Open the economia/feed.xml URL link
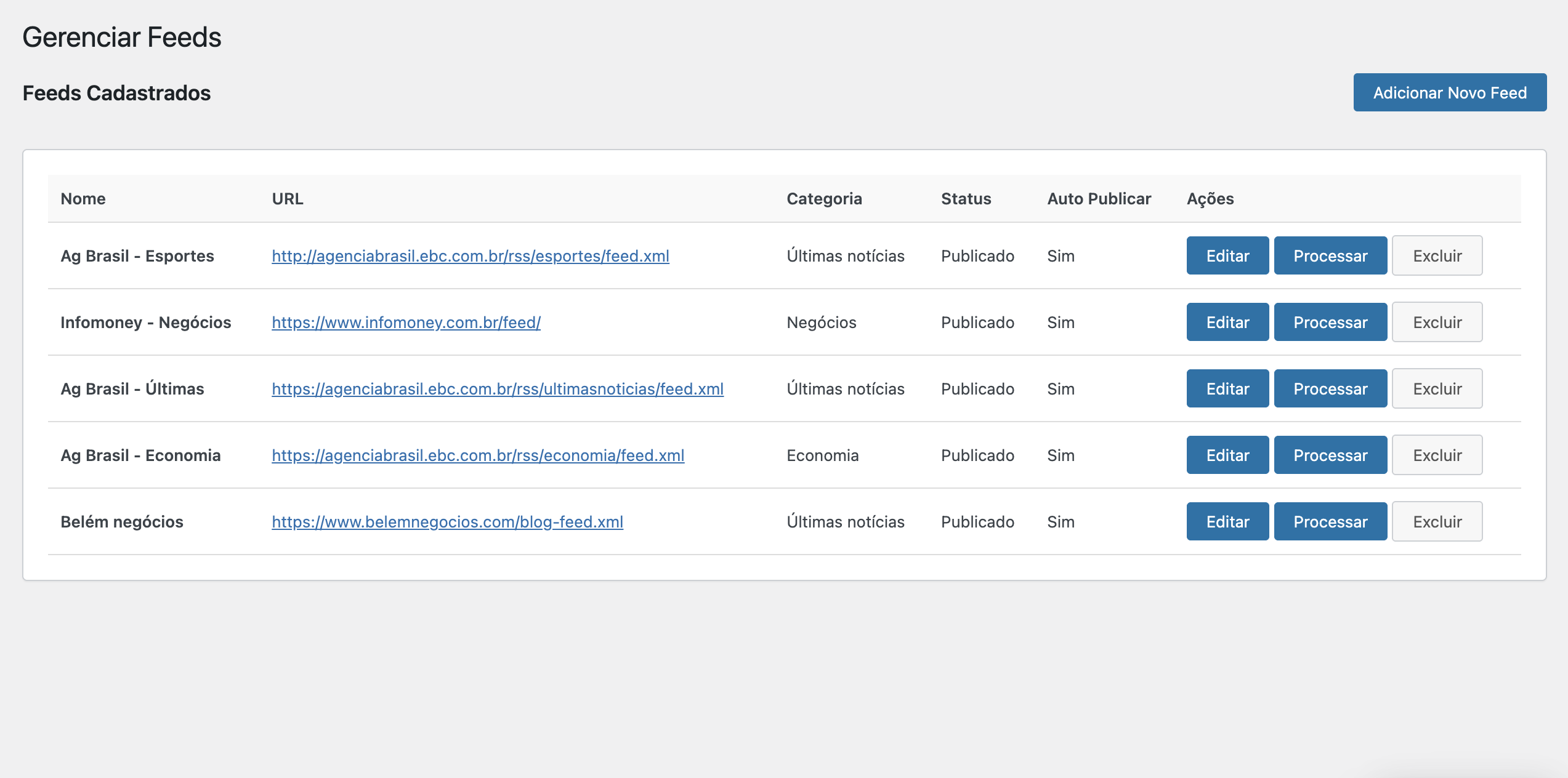The width and height of the screenshot is (1568, 778). coord(478,455)
